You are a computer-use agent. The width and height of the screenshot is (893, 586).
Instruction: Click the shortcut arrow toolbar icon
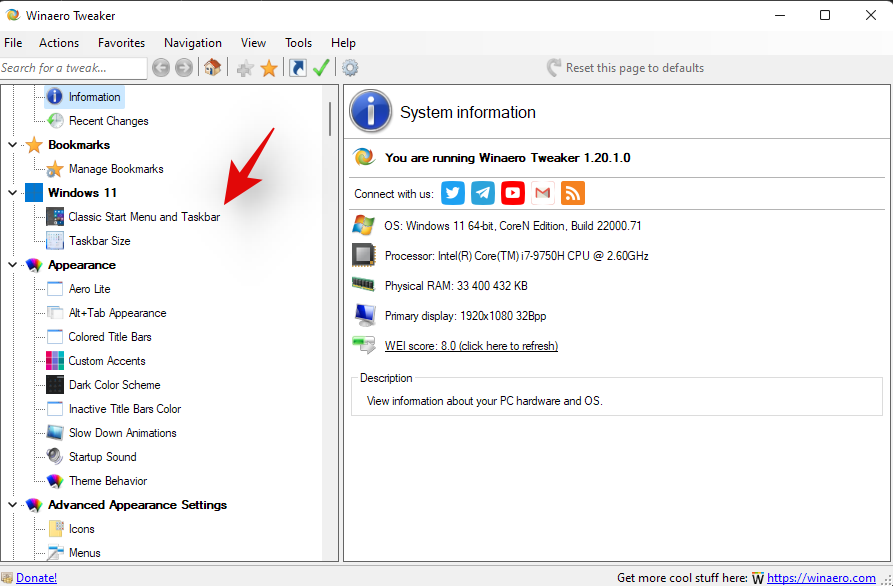(297, 68)
